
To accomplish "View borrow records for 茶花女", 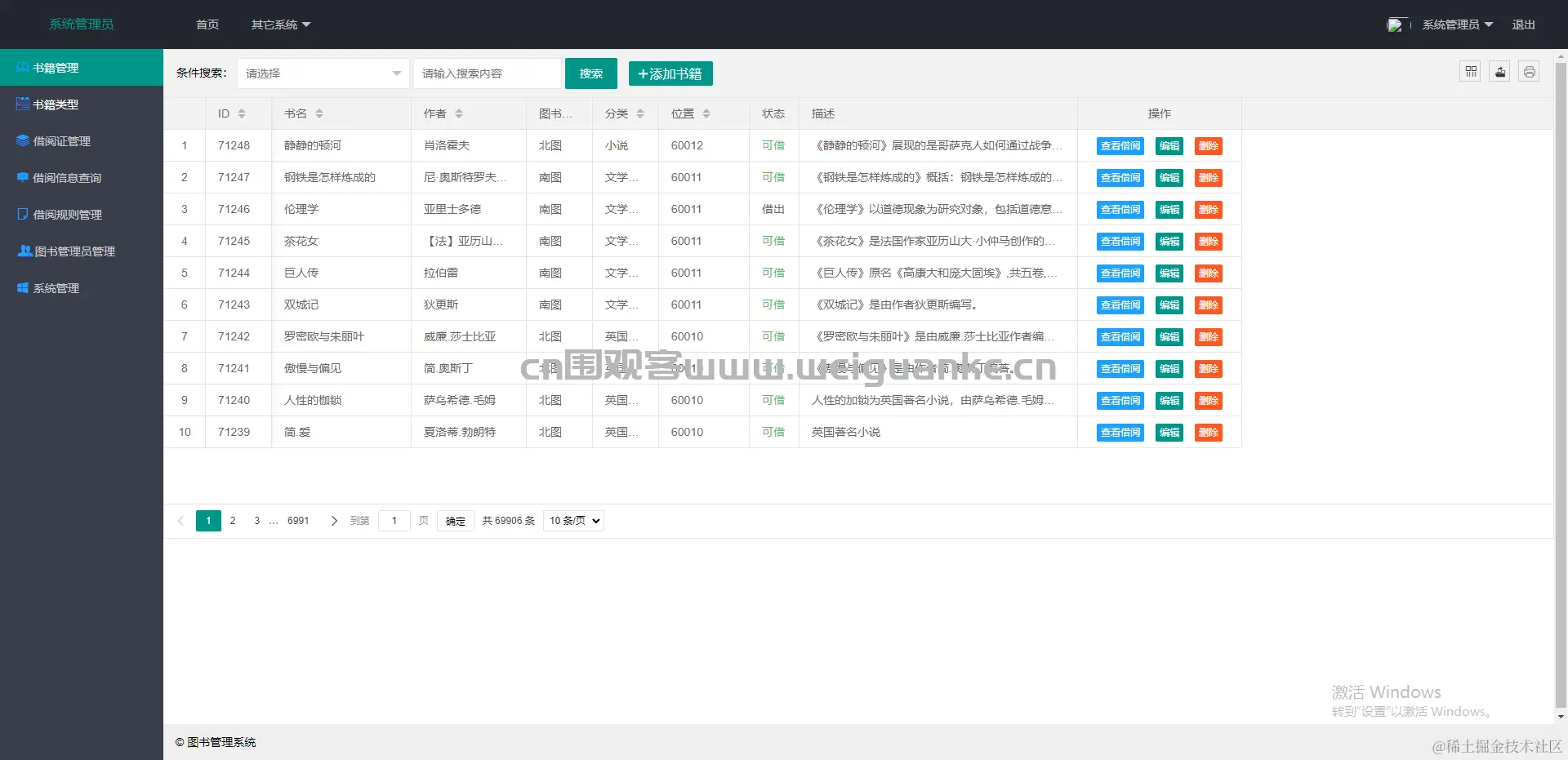I will click(x=1120, y=242).
